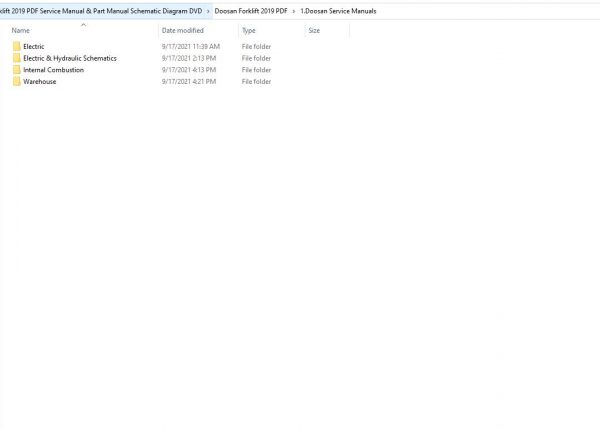
Task: Open the Electric & Hydraulic Schematics folder icon
Action: [x=16, y=58]
